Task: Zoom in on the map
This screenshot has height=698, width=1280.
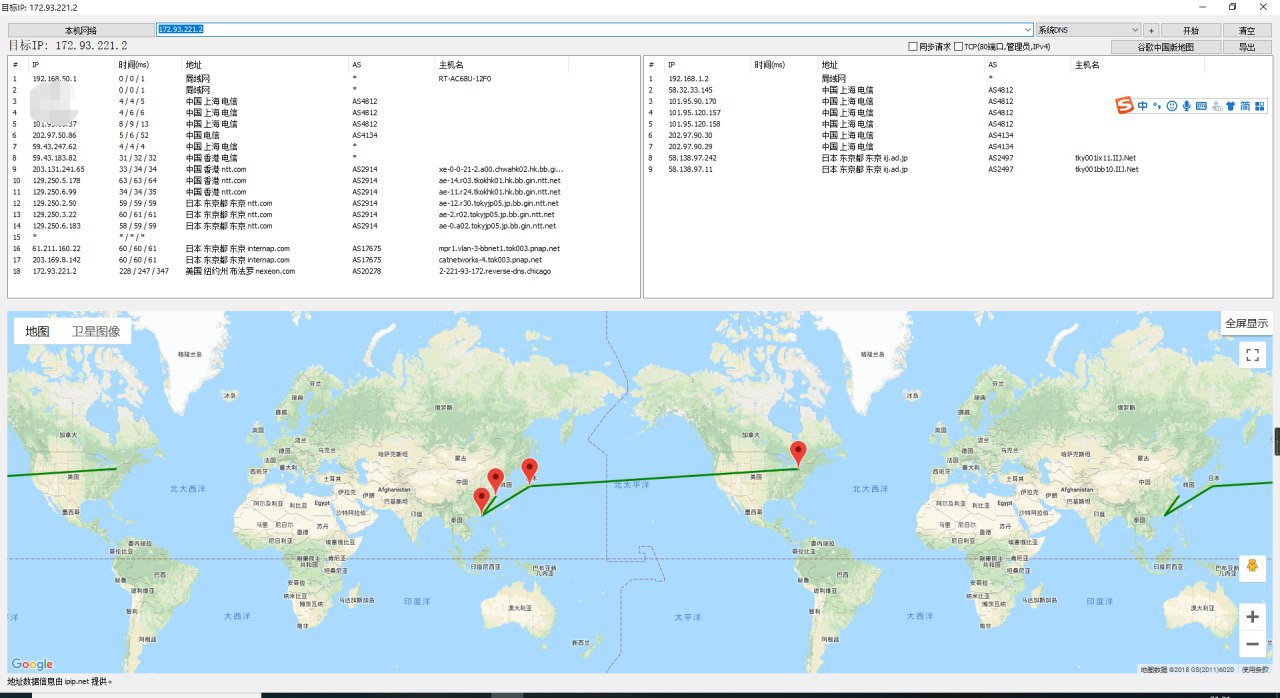Action: click(1252, 617)
